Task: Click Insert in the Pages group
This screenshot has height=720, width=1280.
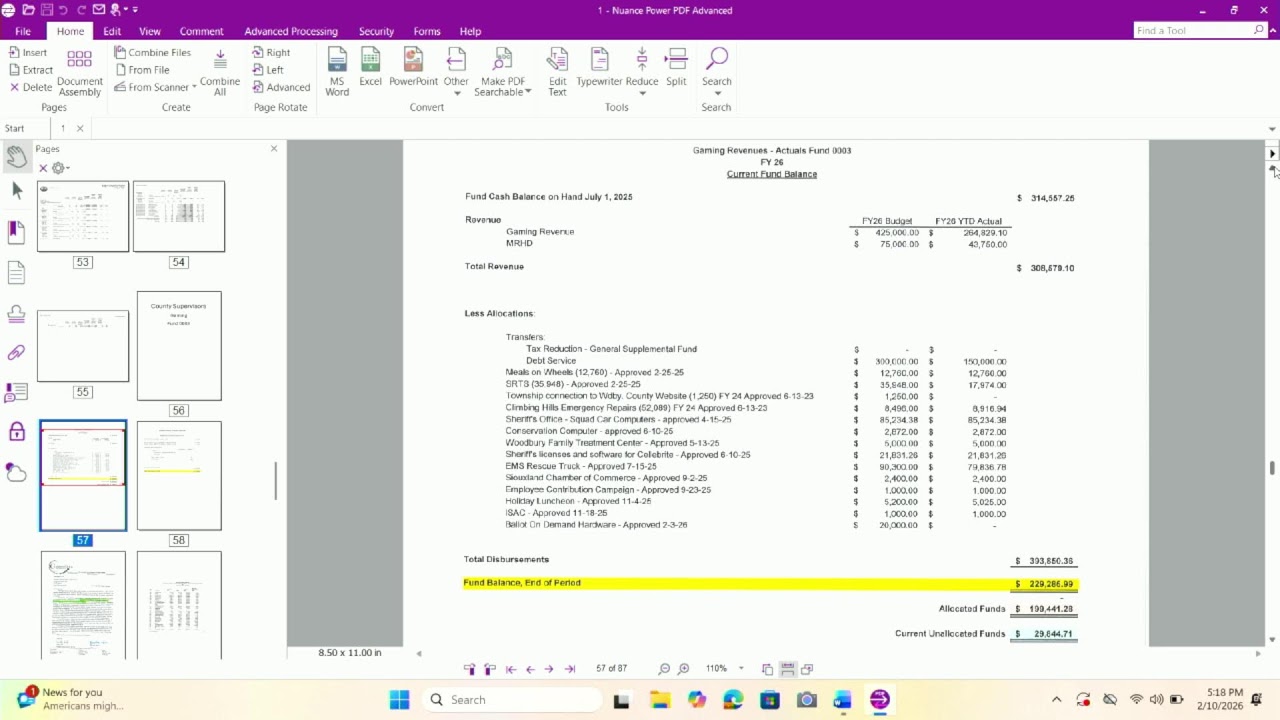Action: (28, 52)
